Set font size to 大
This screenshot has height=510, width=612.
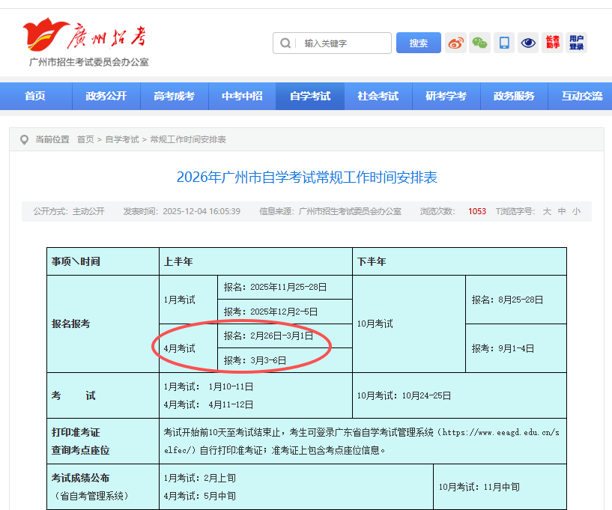[x=546, y=211]
